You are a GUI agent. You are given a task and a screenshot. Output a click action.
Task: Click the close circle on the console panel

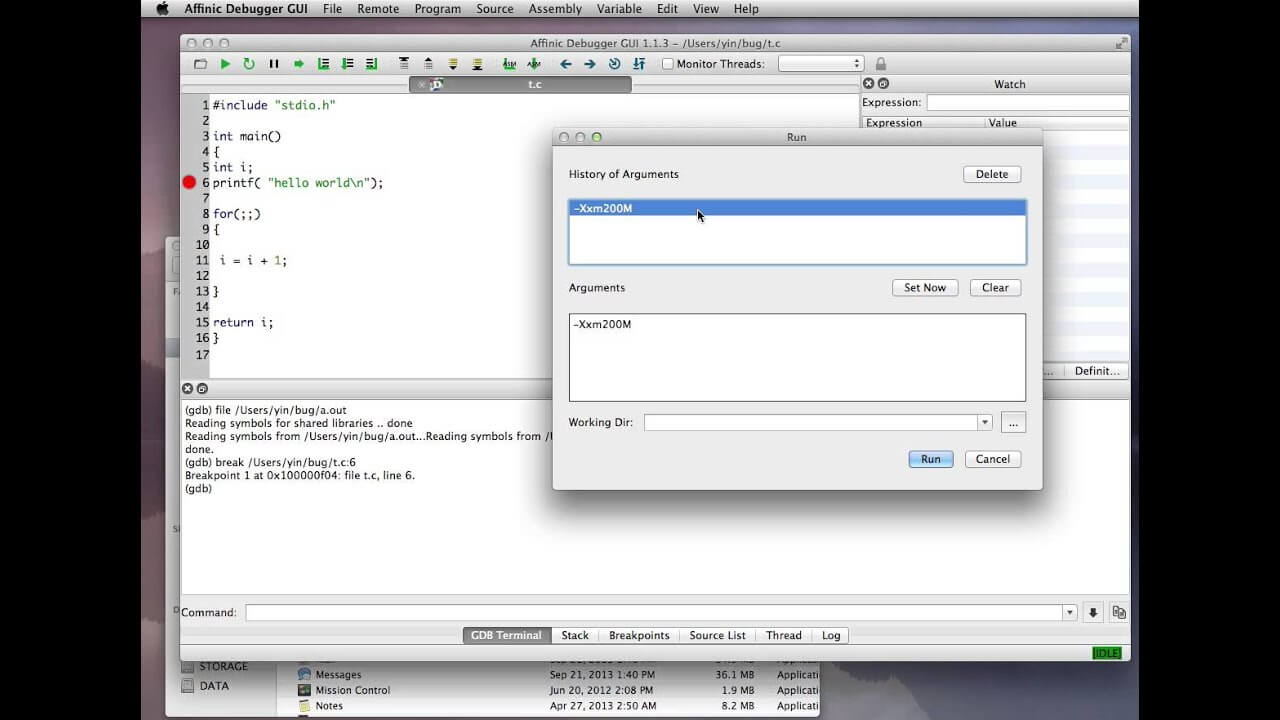188,388
